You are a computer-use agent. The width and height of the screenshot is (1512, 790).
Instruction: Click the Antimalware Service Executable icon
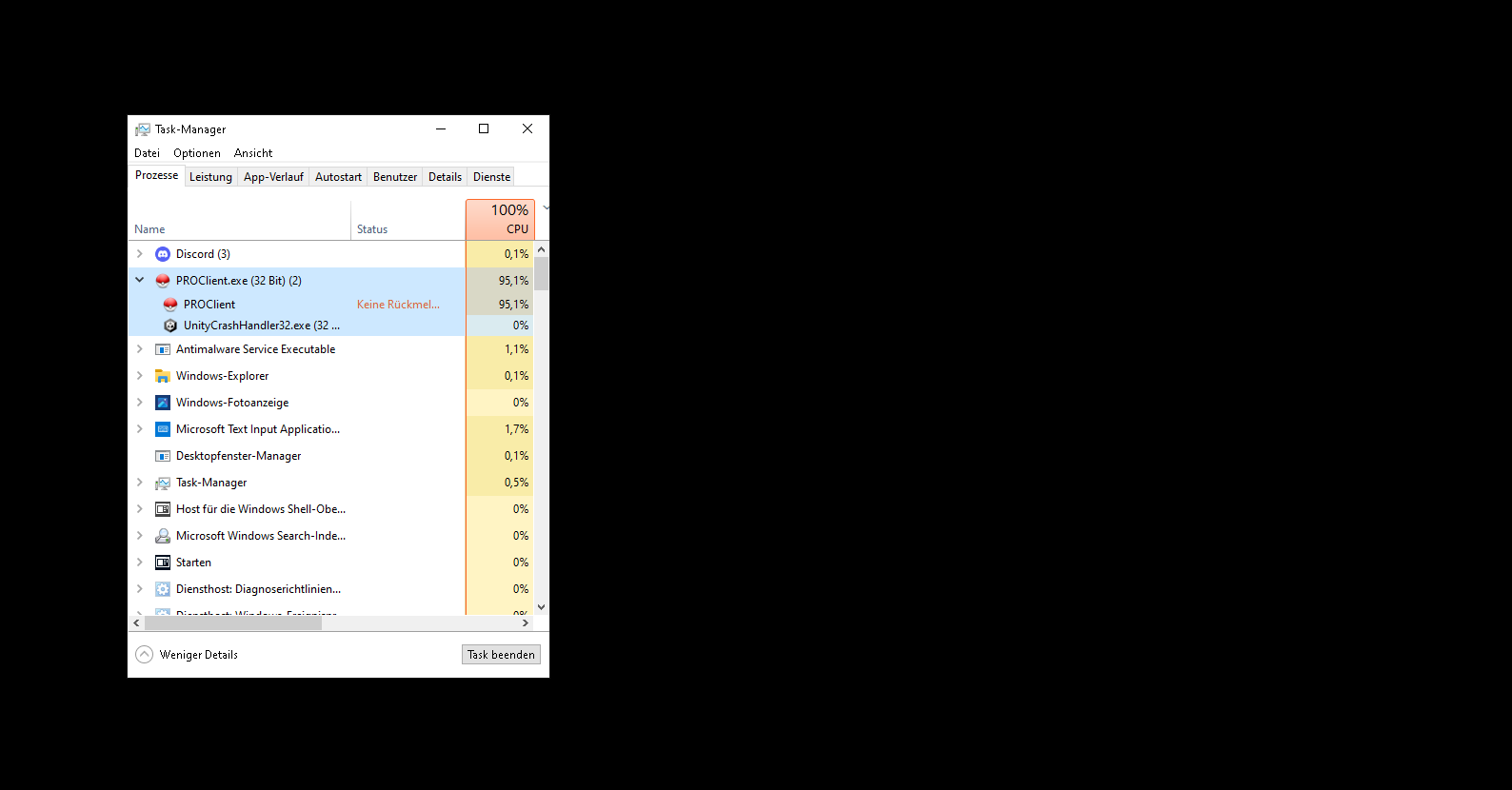163,349
